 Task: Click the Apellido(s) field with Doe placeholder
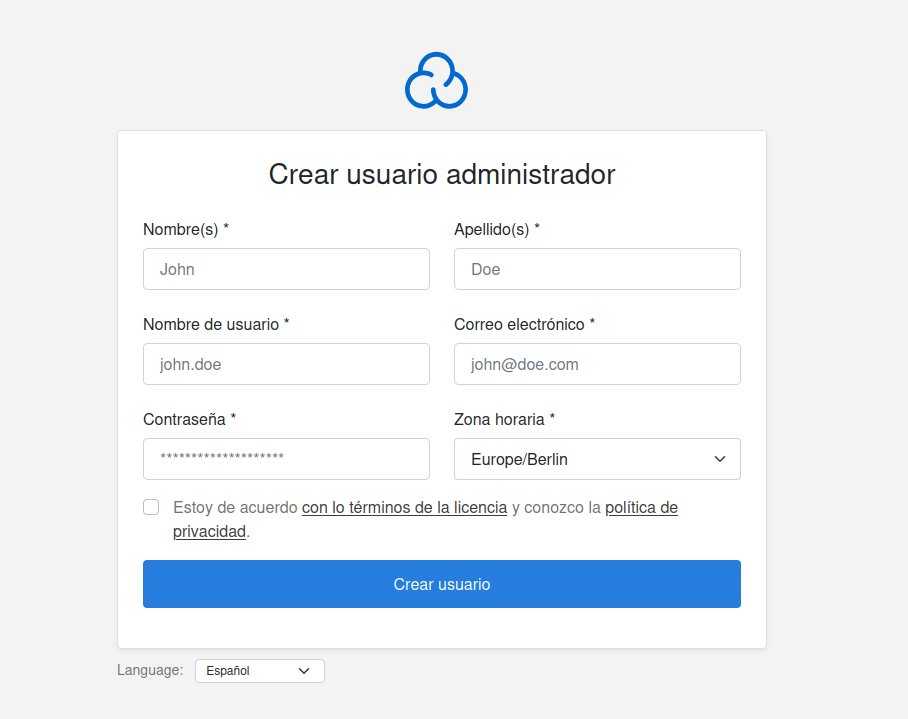click(x=596, y=269)
